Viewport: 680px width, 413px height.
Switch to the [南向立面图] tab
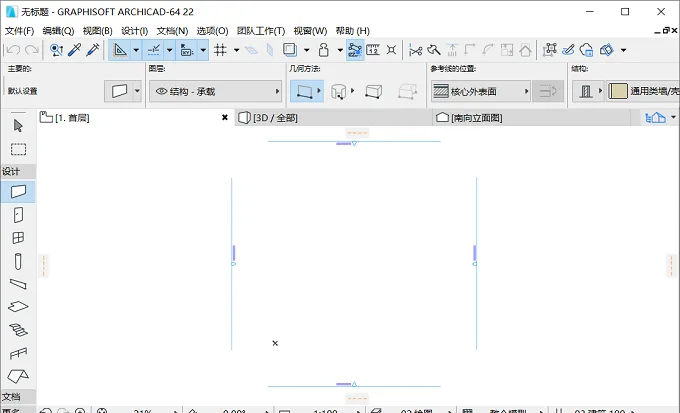[531, 118]
